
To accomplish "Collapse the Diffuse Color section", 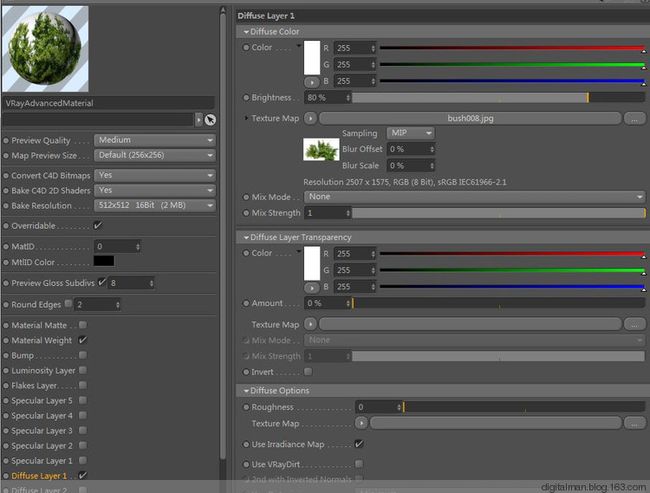I will pos(246,32).
